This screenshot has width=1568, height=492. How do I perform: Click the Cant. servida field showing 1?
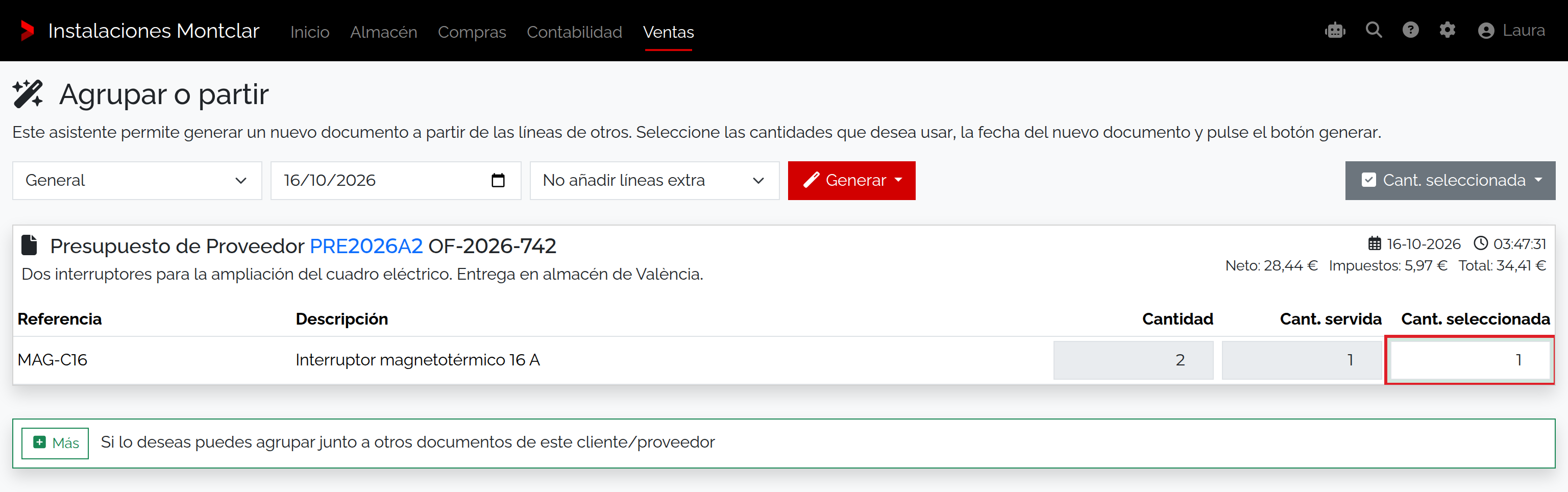(x=1302, y=360)
